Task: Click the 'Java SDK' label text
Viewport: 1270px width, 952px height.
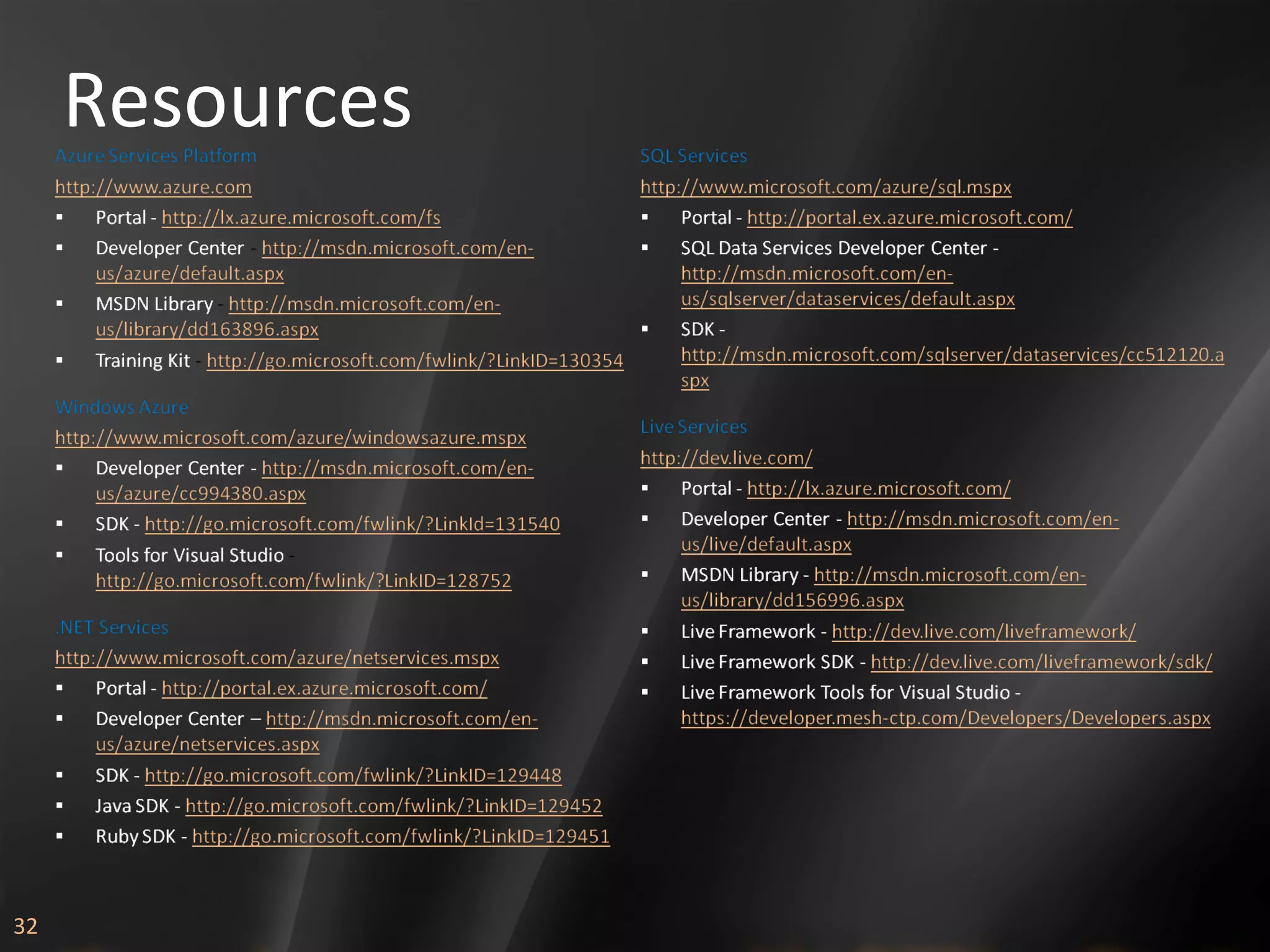Action: coord(132,806)
